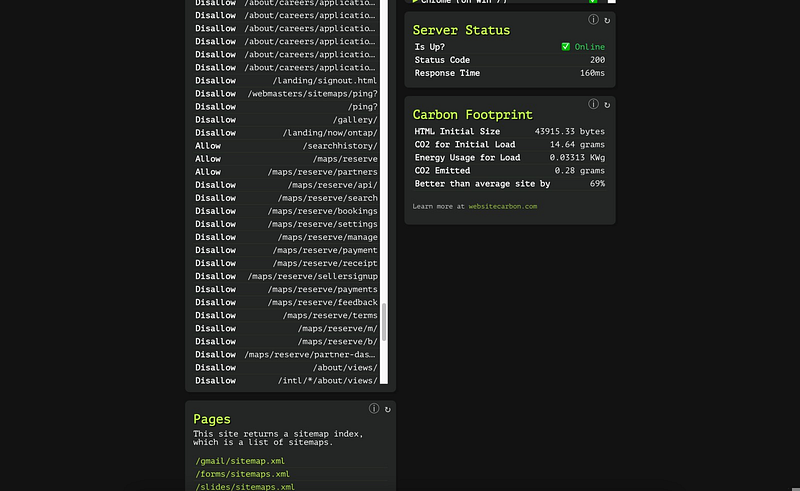Click the "/maps/reserve/sellersignup" path
This screenshot has height=491, width=800.
point(313,276)
